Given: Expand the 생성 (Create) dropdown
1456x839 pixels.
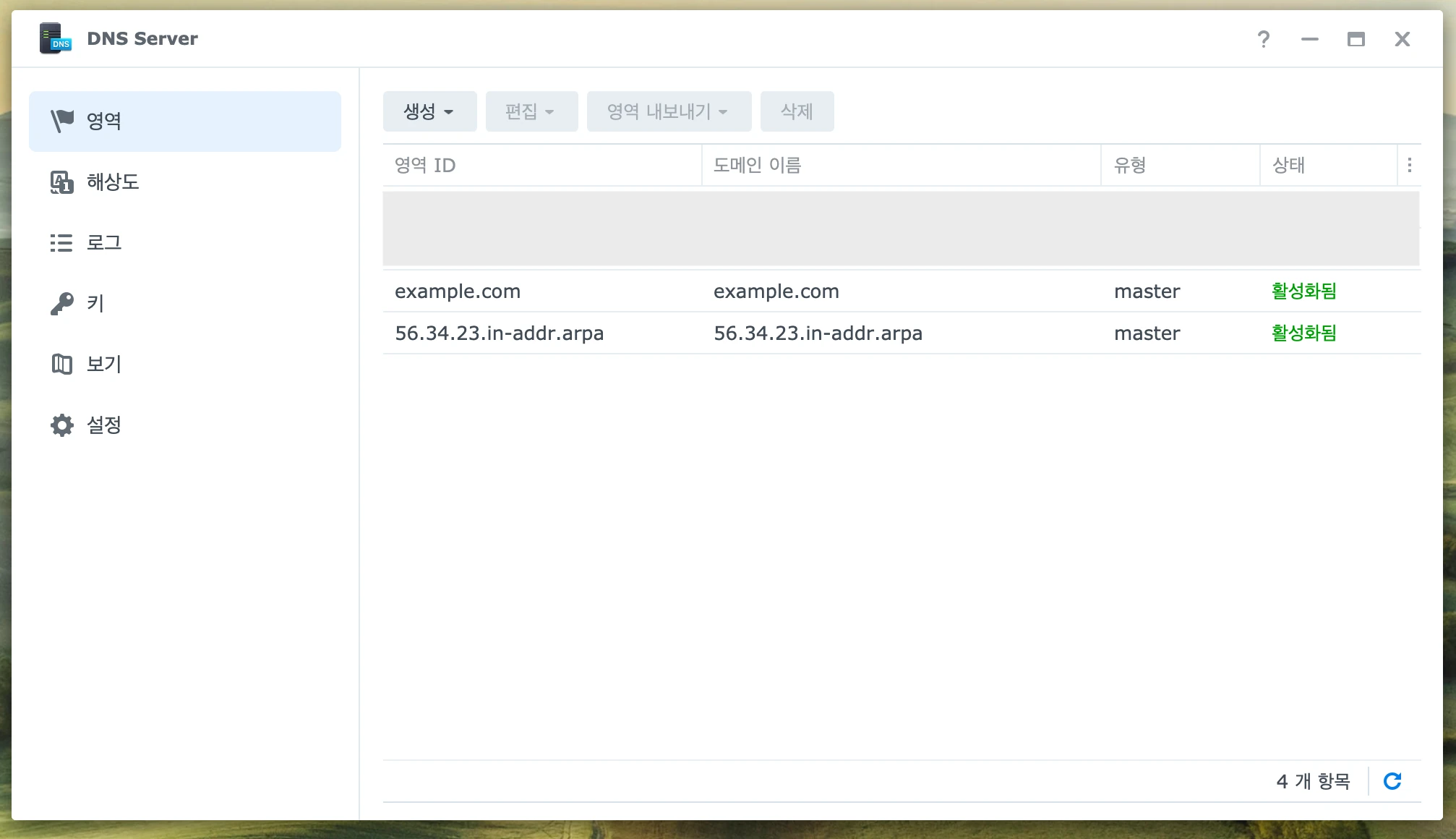Looking at the screenshot, I should click(429, 111).
